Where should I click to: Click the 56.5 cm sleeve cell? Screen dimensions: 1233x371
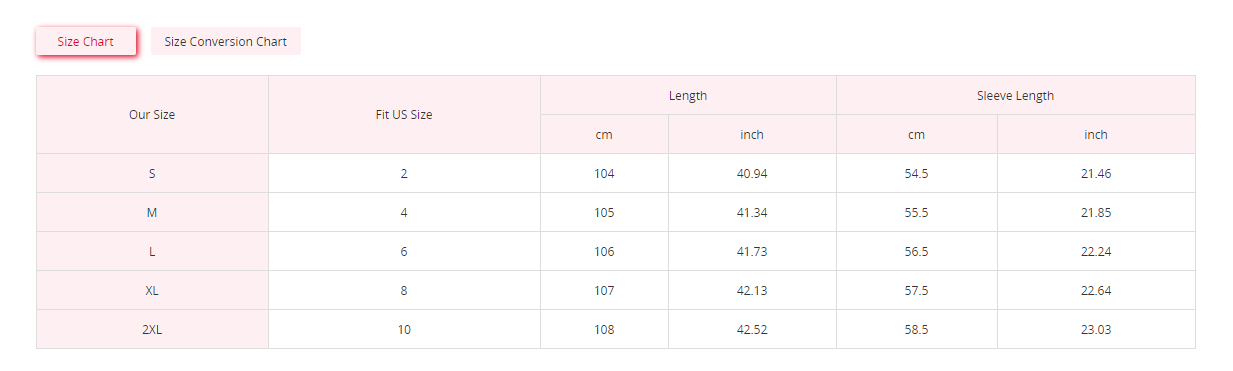point(917,251)
